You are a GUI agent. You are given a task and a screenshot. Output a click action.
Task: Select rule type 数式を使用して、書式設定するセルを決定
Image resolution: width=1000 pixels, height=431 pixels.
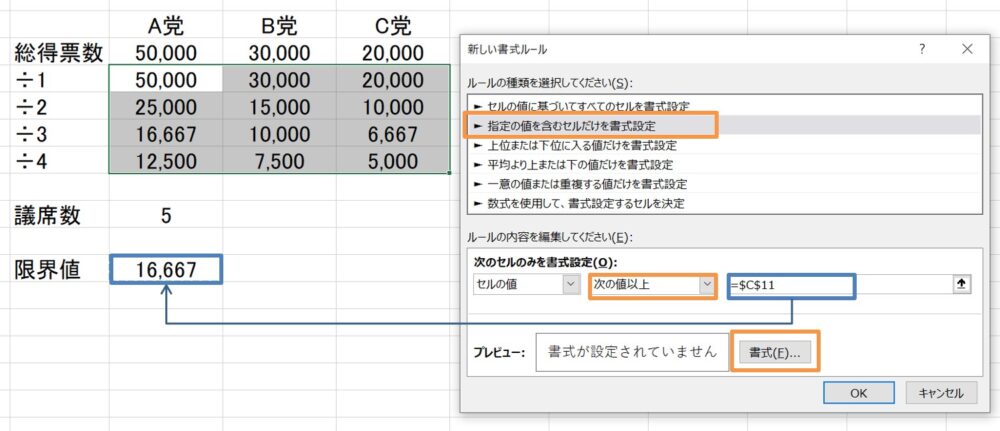724,203
